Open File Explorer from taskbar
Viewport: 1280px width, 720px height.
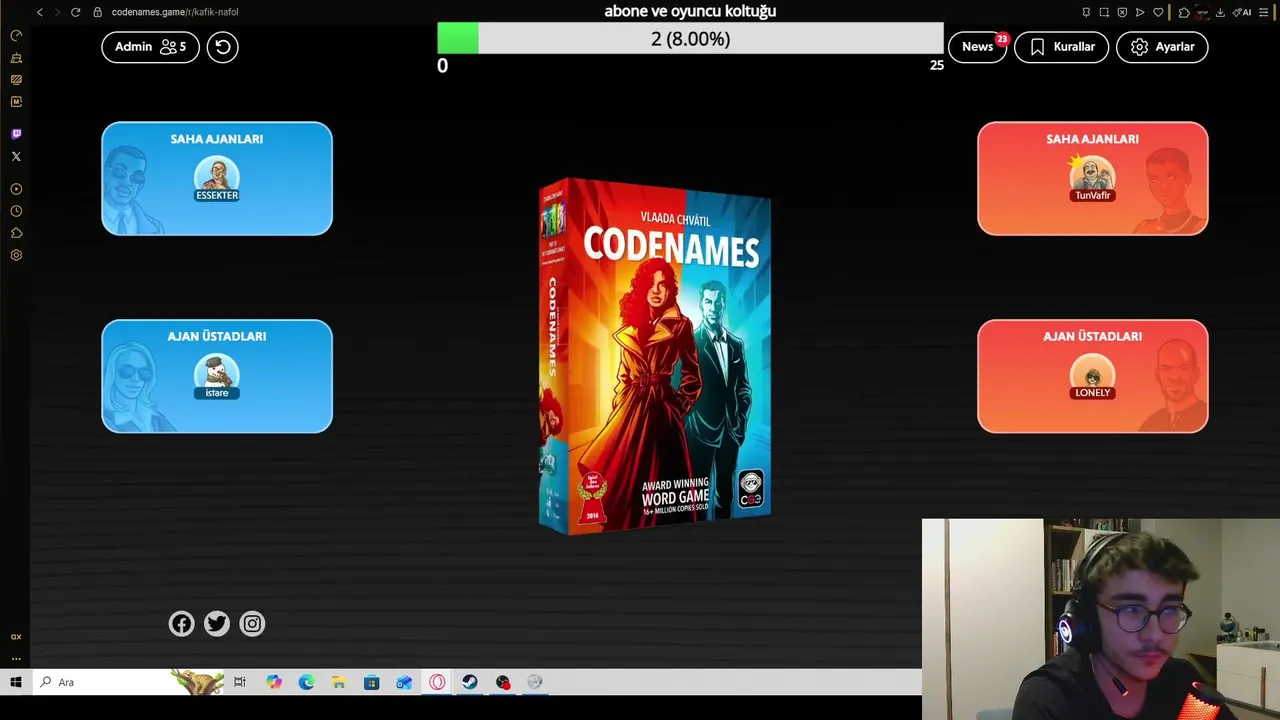click(x=339, y=682)
